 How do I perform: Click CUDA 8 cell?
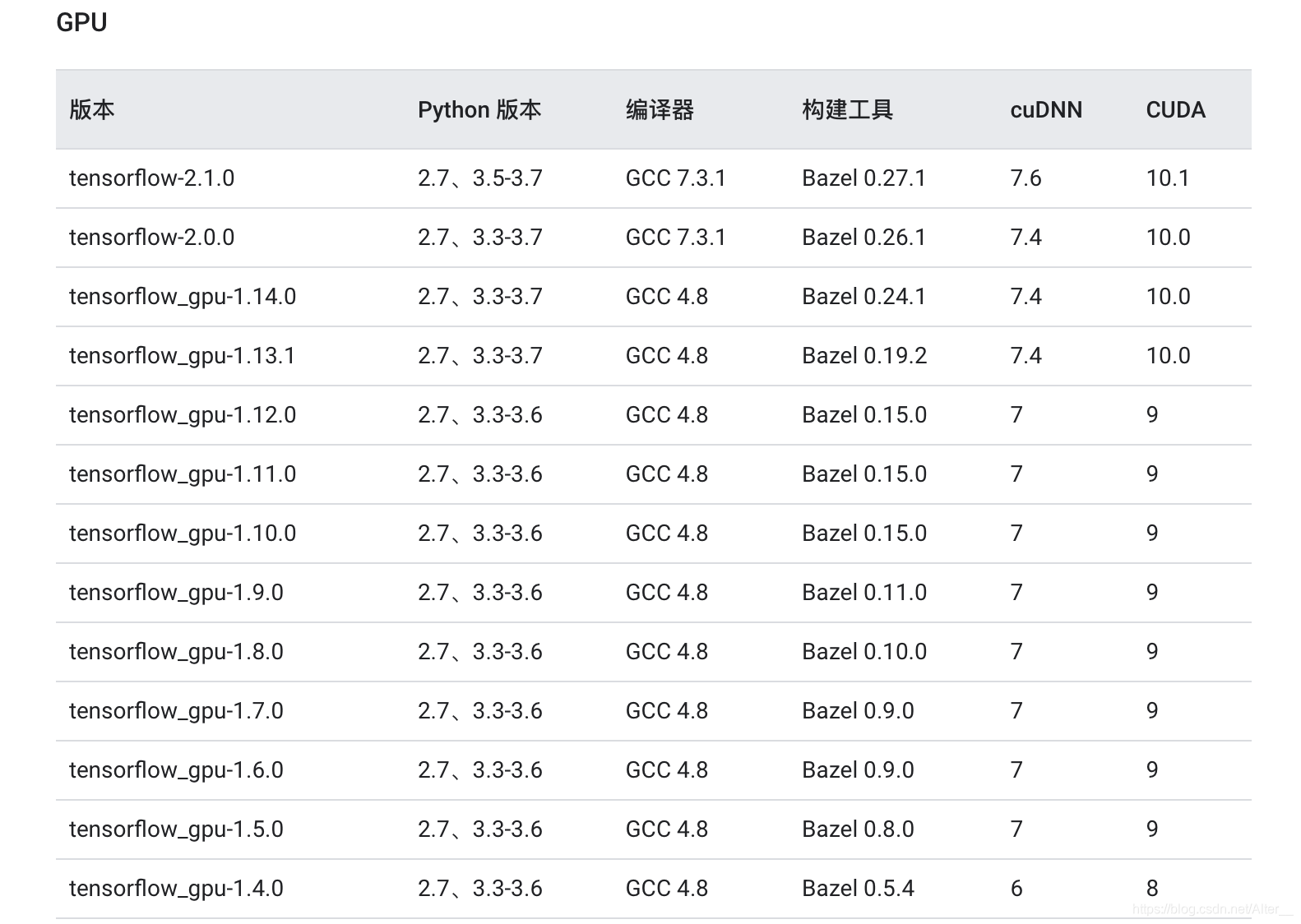coord(1152,889)
